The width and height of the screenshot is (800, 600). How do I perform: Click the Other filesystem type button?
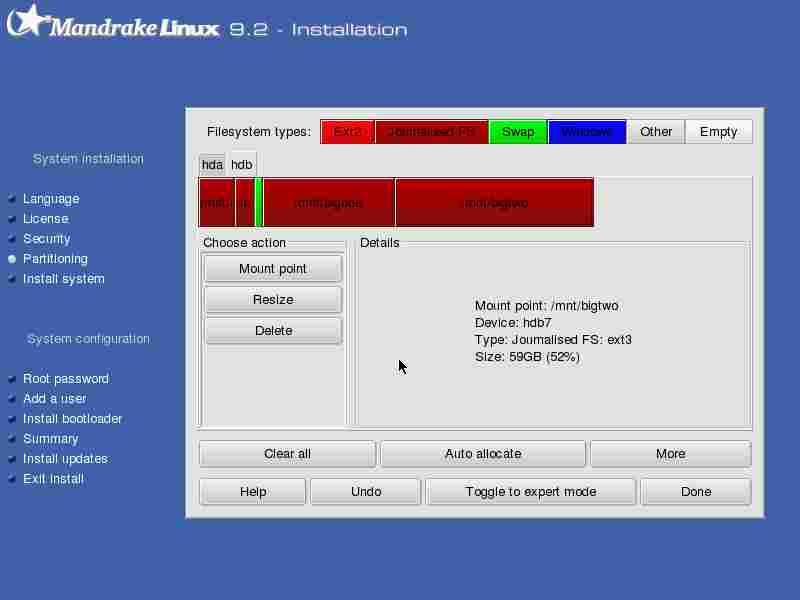tap(656, 132)
